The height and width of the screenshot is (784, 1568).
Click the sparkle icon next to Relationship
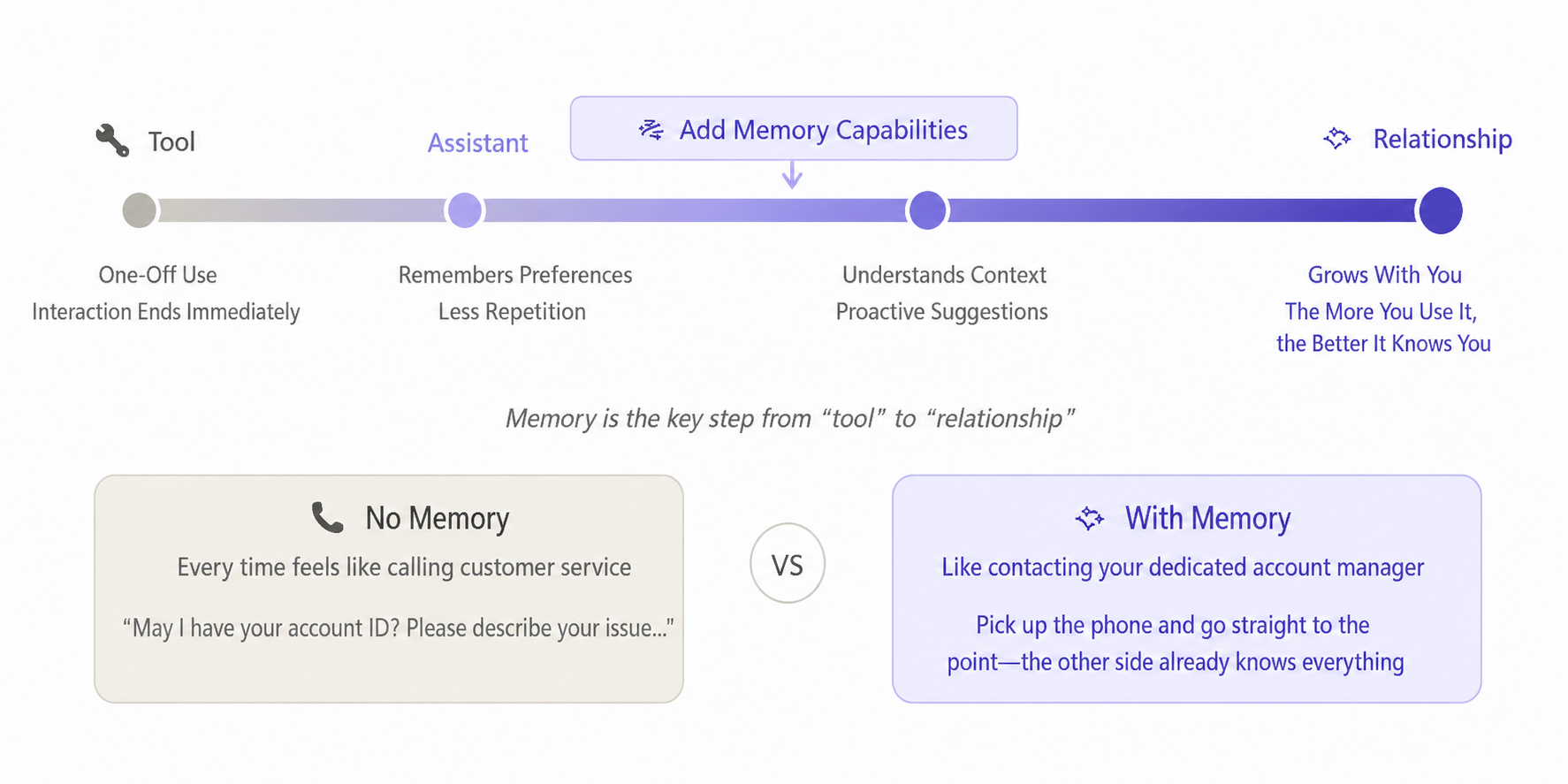(x=1337, y=139)
